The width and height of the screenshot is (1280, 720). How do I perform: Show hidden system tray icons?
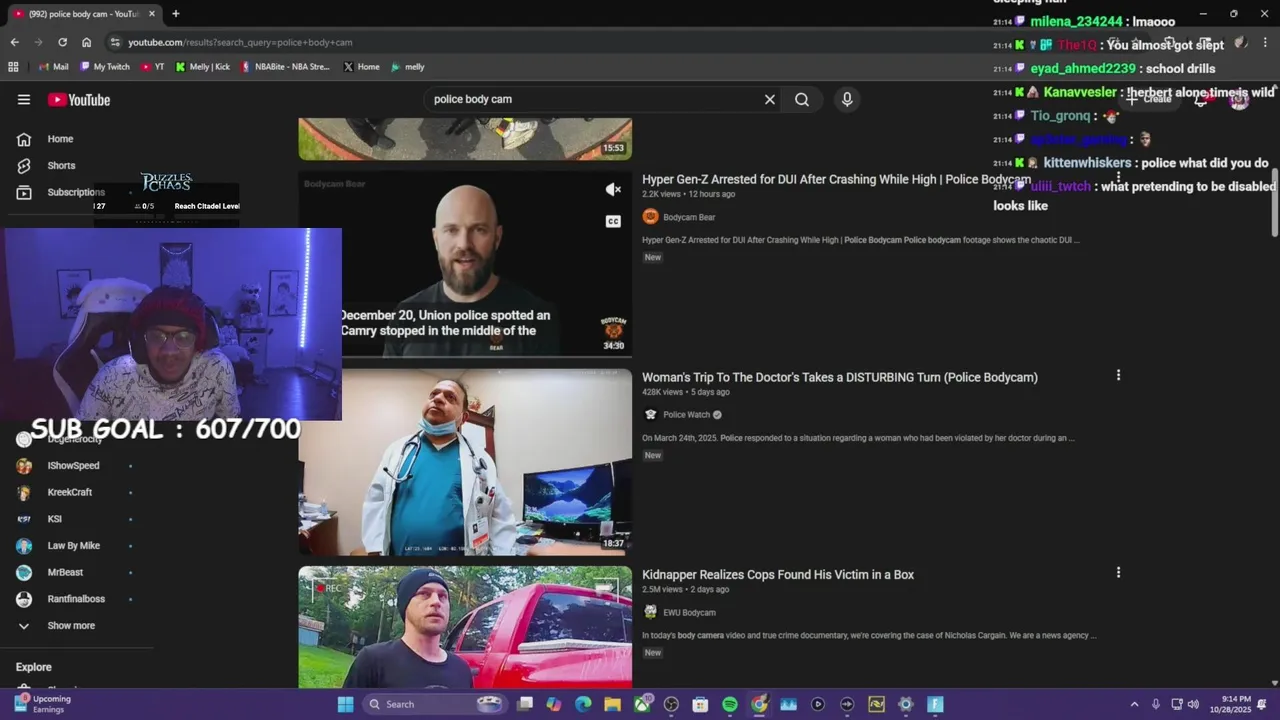point(1134,704)
